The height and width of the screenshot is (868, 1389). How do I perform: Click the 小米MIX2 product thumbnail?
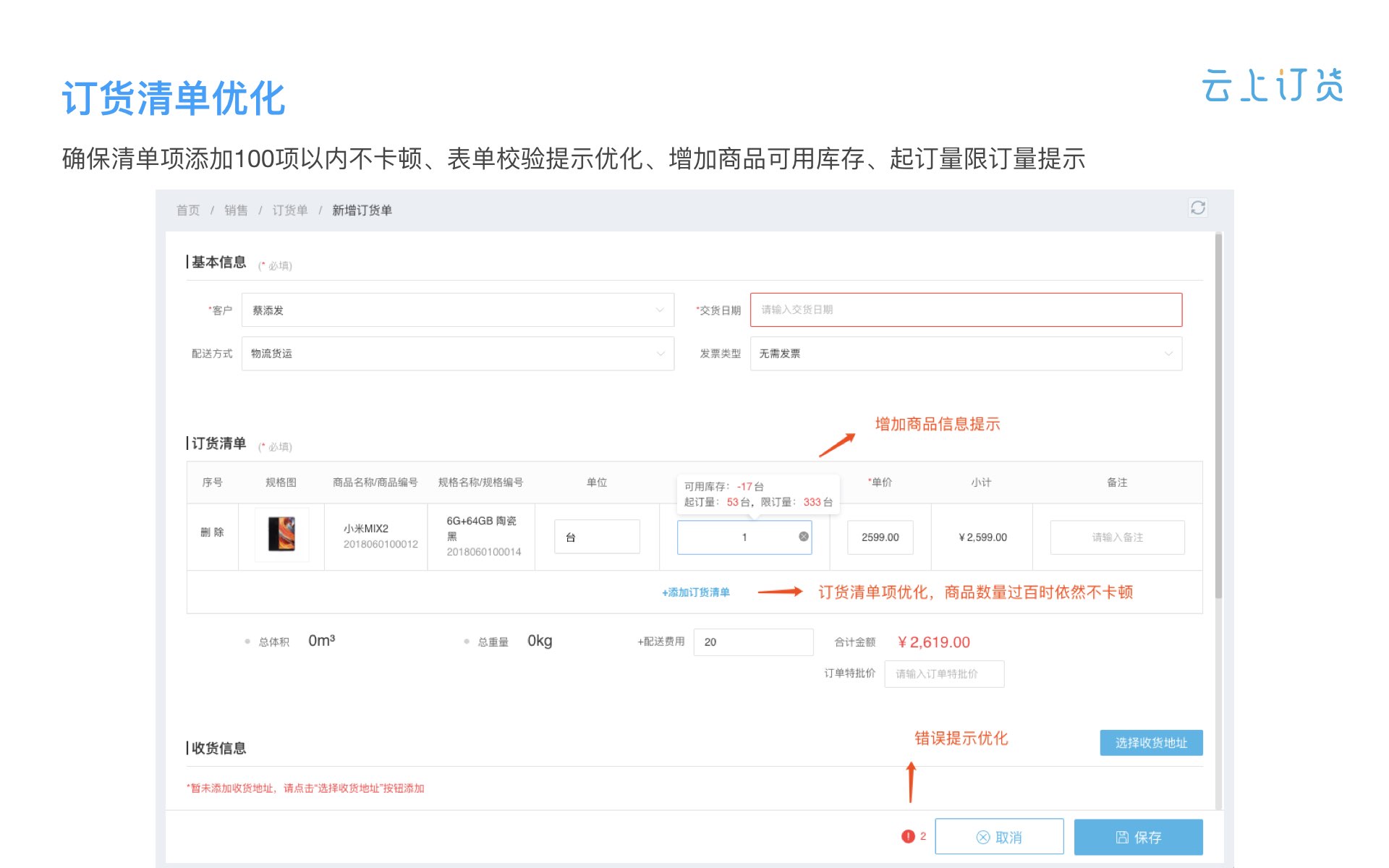pyautogui.click(x=282, y=535)
